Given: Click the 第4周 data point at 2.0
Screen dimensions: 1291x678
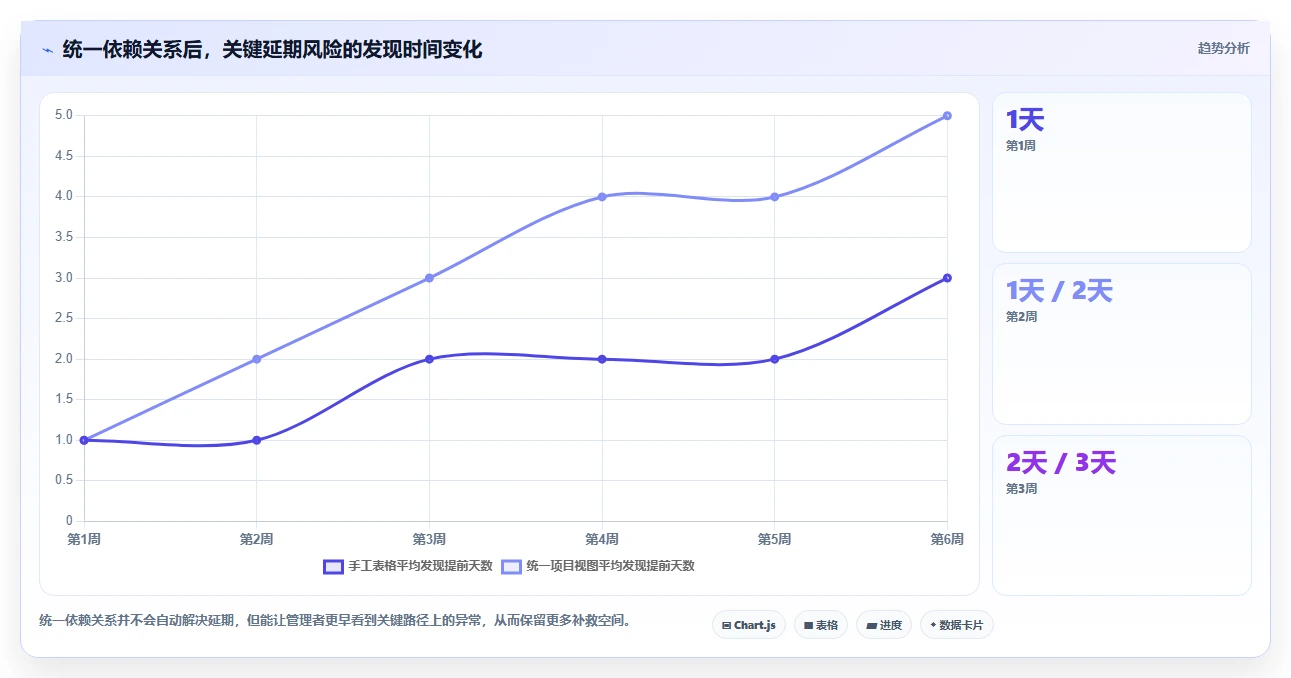Looking at the screenshot, I should (x=602, y=359).
